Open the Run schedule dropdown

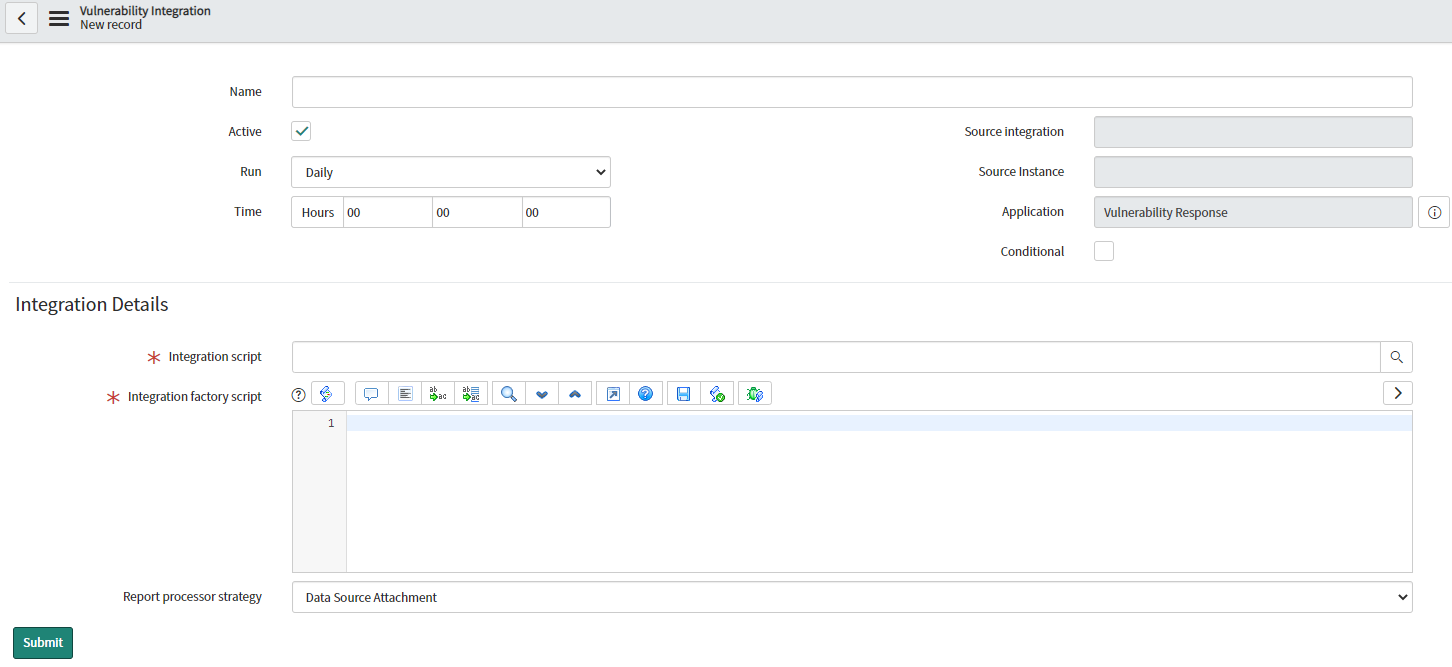click(x=450, y=171)
